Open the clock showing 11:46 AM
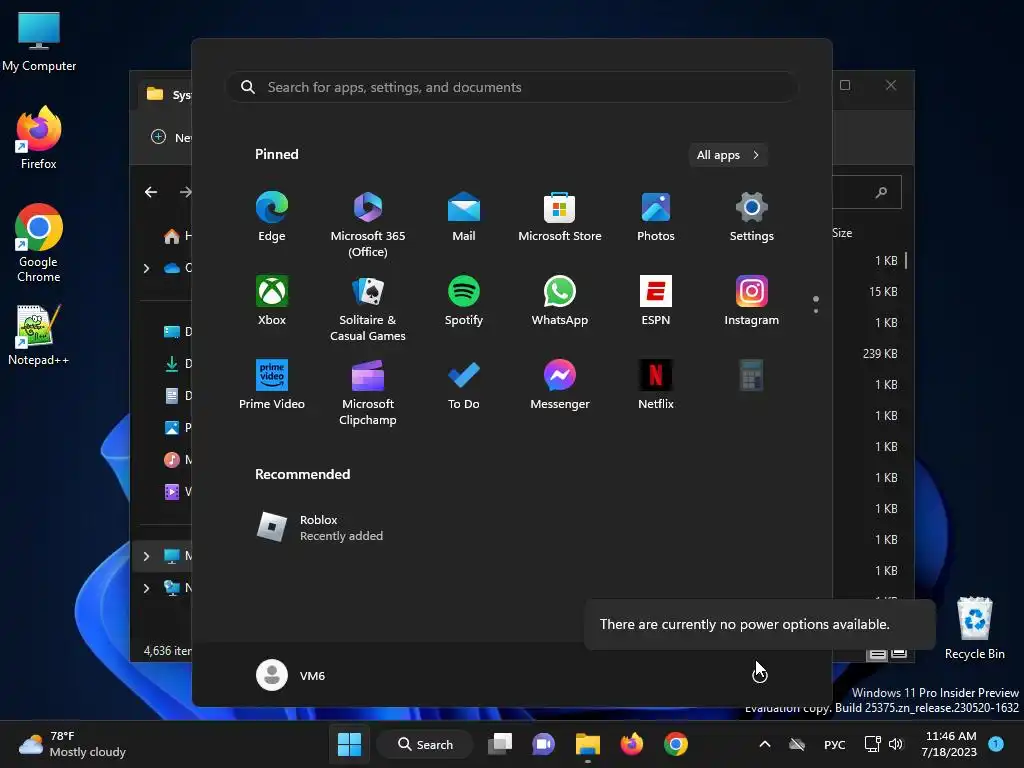Image resolution: width=1024 pixels, height=768 pixels. point(950,744)
